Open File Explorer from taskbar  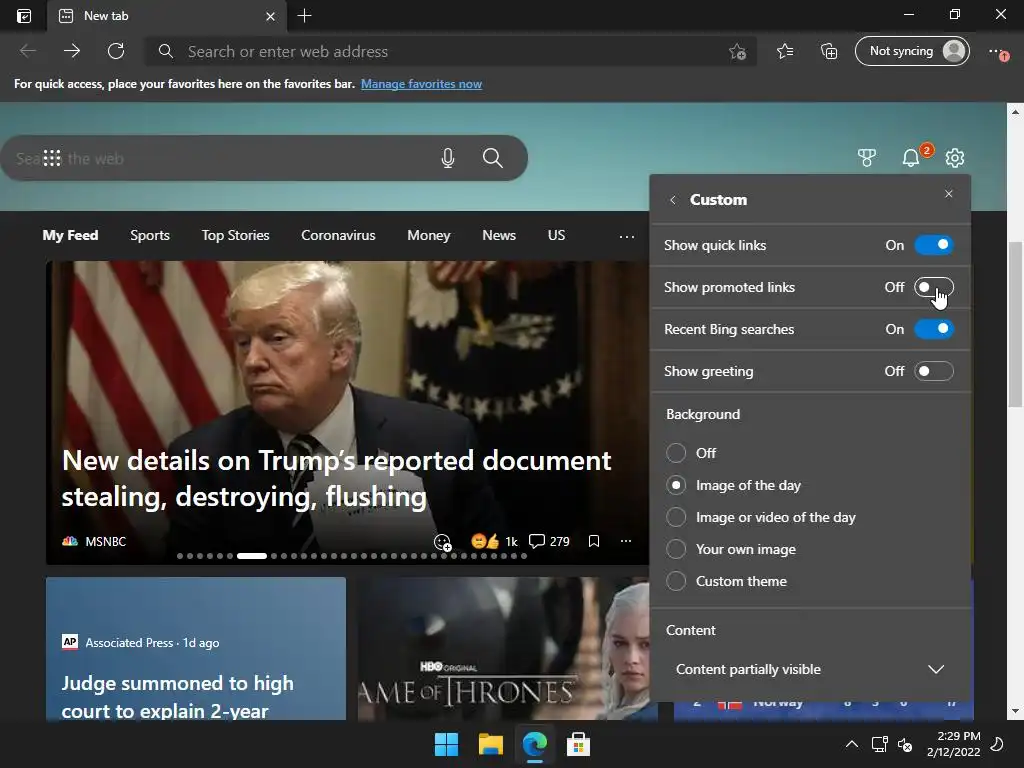(x=490, y=744)
